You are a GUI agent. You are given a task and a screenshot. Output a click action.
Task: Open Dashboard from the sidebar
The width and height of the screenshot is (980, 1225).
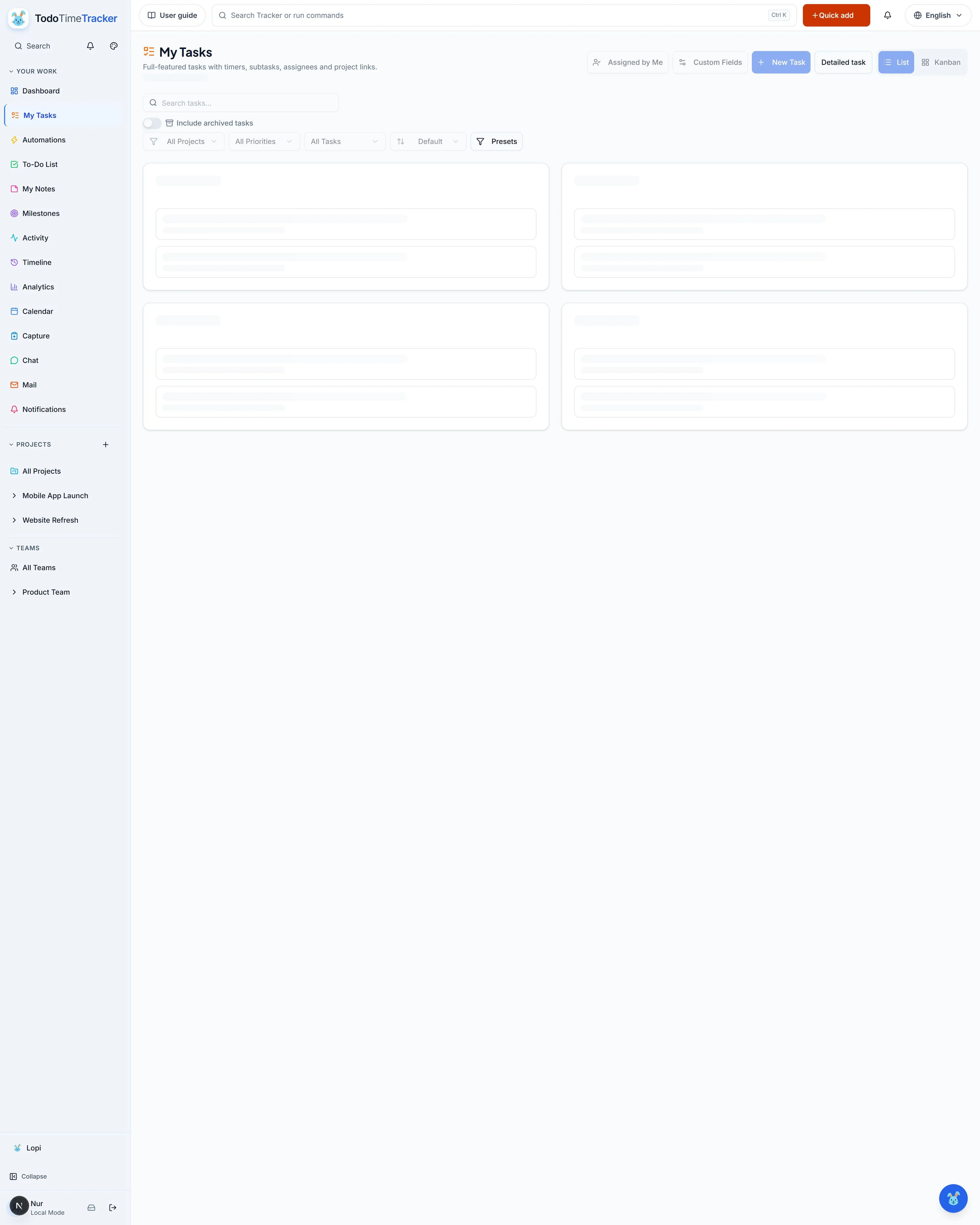(63, 91)
